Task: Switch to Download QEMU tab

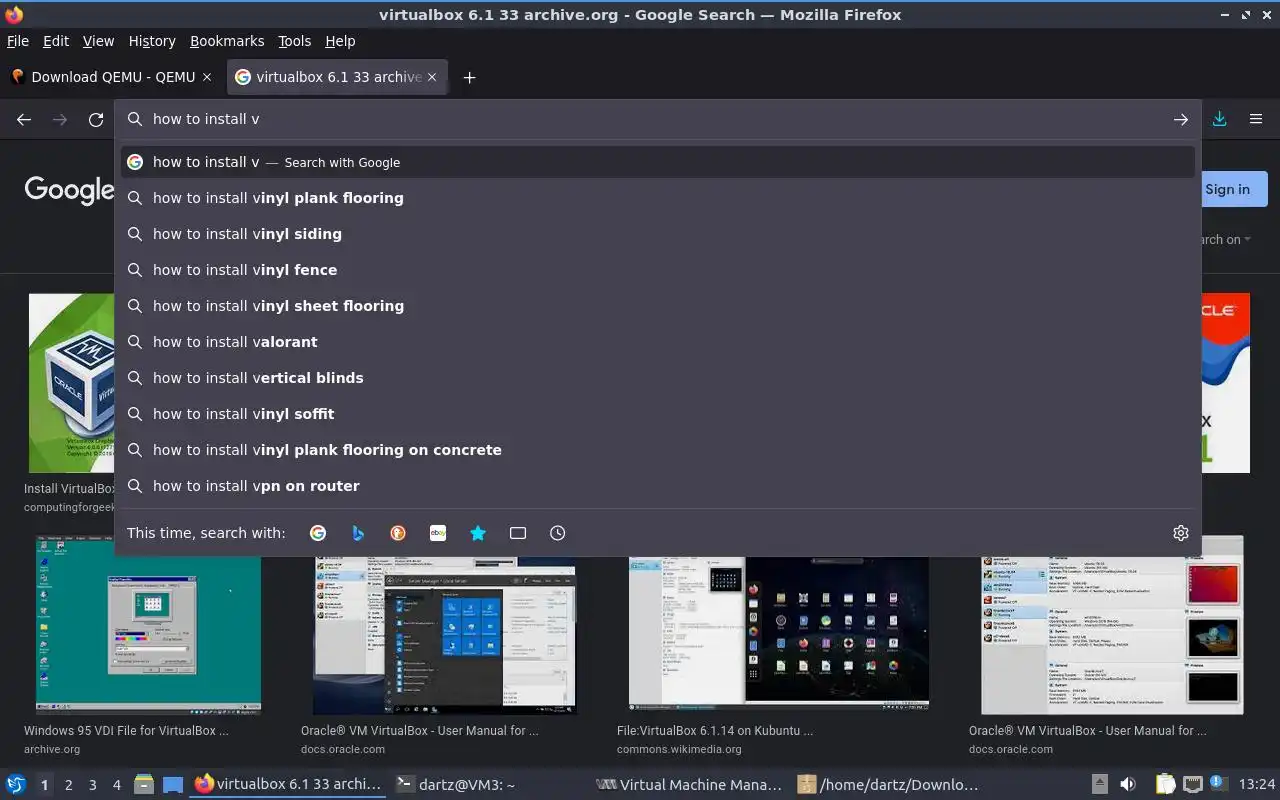Action: [111, 77]
